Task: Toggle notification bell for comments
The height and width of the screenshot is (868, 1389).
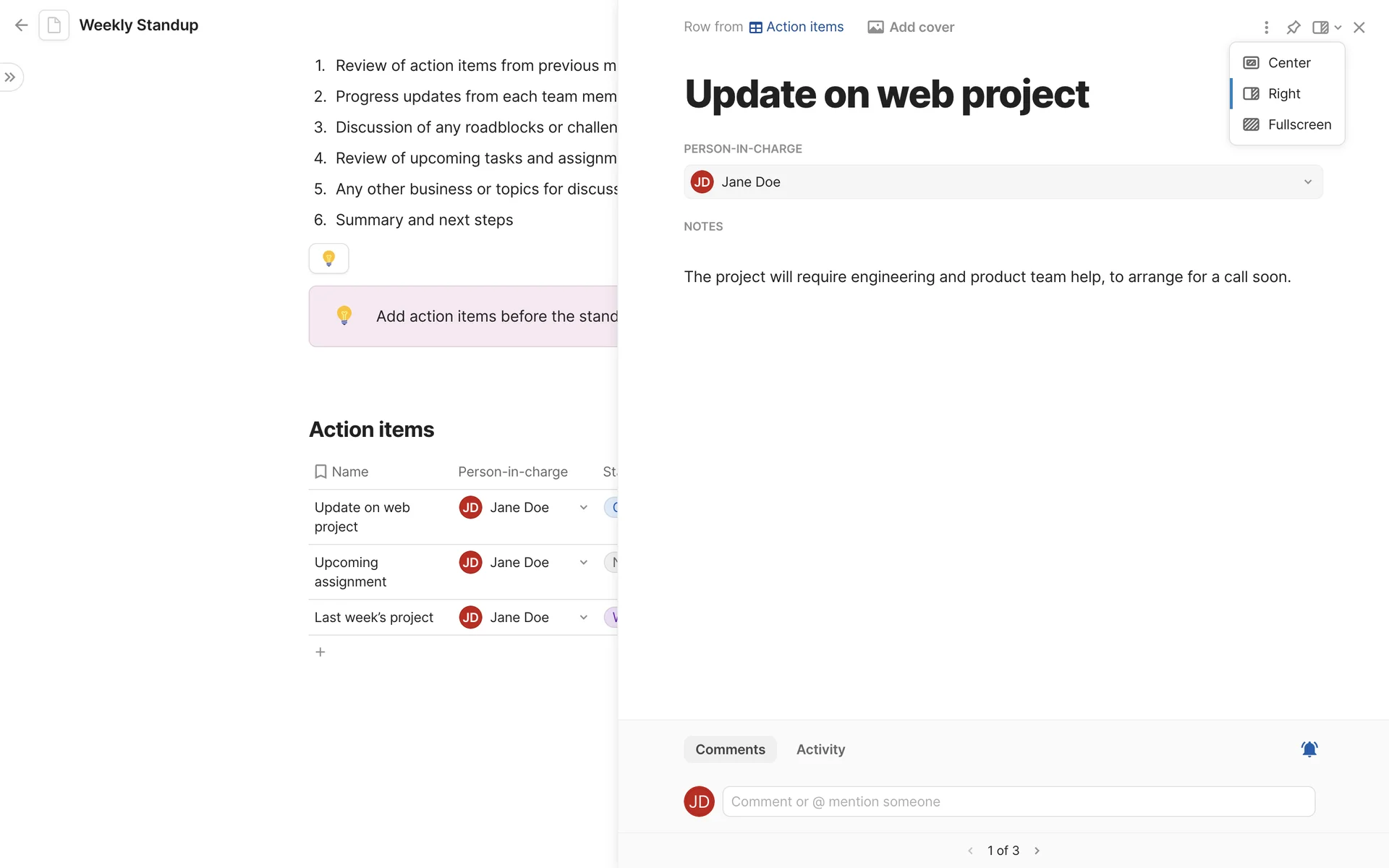Action: tap(1309, 749)
